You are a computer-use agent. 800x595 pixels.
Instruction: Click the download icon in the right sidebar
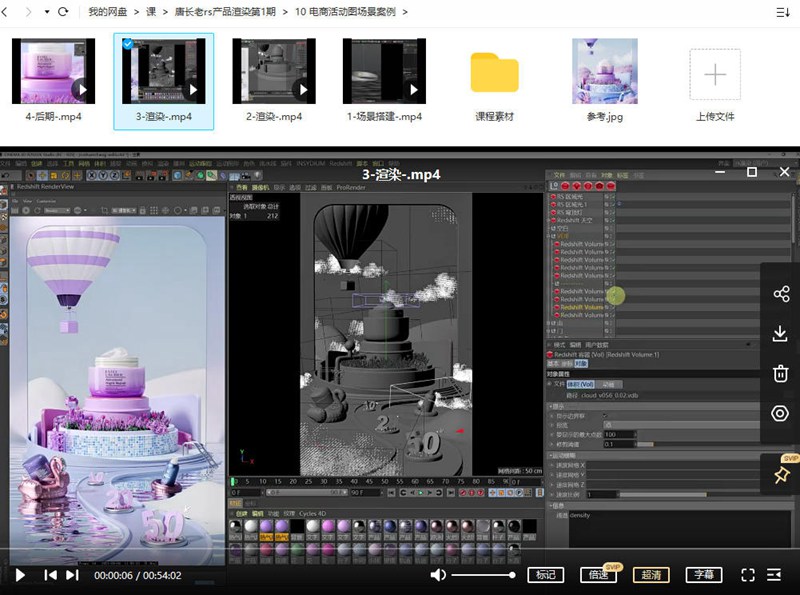pyautogui.click(x=781, y=334)
